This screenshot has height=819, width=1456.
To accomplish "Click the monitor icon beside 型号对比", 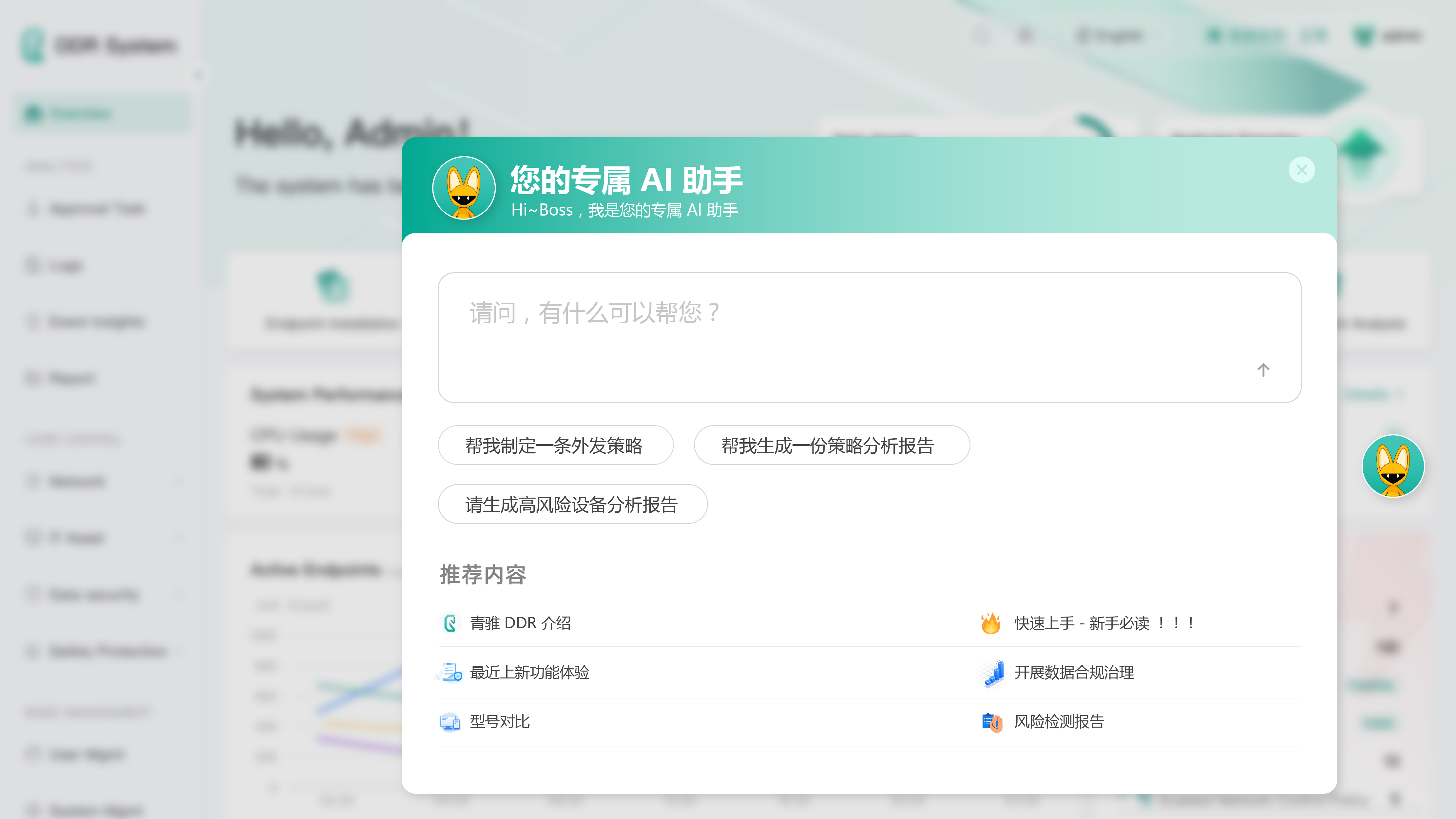I will (450, 722).
